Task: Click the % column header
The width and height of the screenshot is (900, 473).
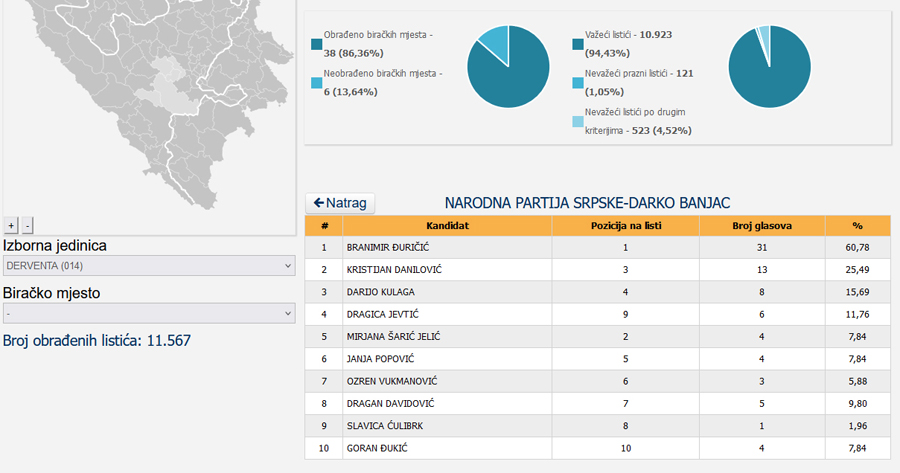Action: 857,226
